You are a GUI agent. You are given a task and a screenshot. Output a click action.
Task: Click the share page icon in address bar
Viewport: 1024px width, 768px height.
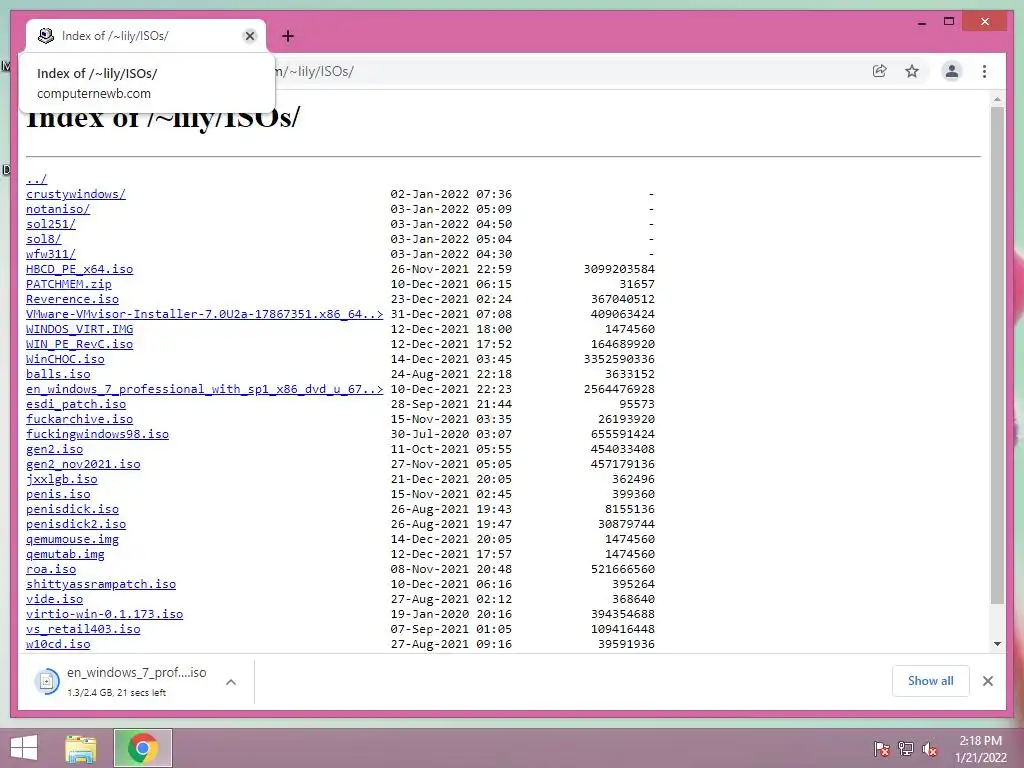coord(880,71)
